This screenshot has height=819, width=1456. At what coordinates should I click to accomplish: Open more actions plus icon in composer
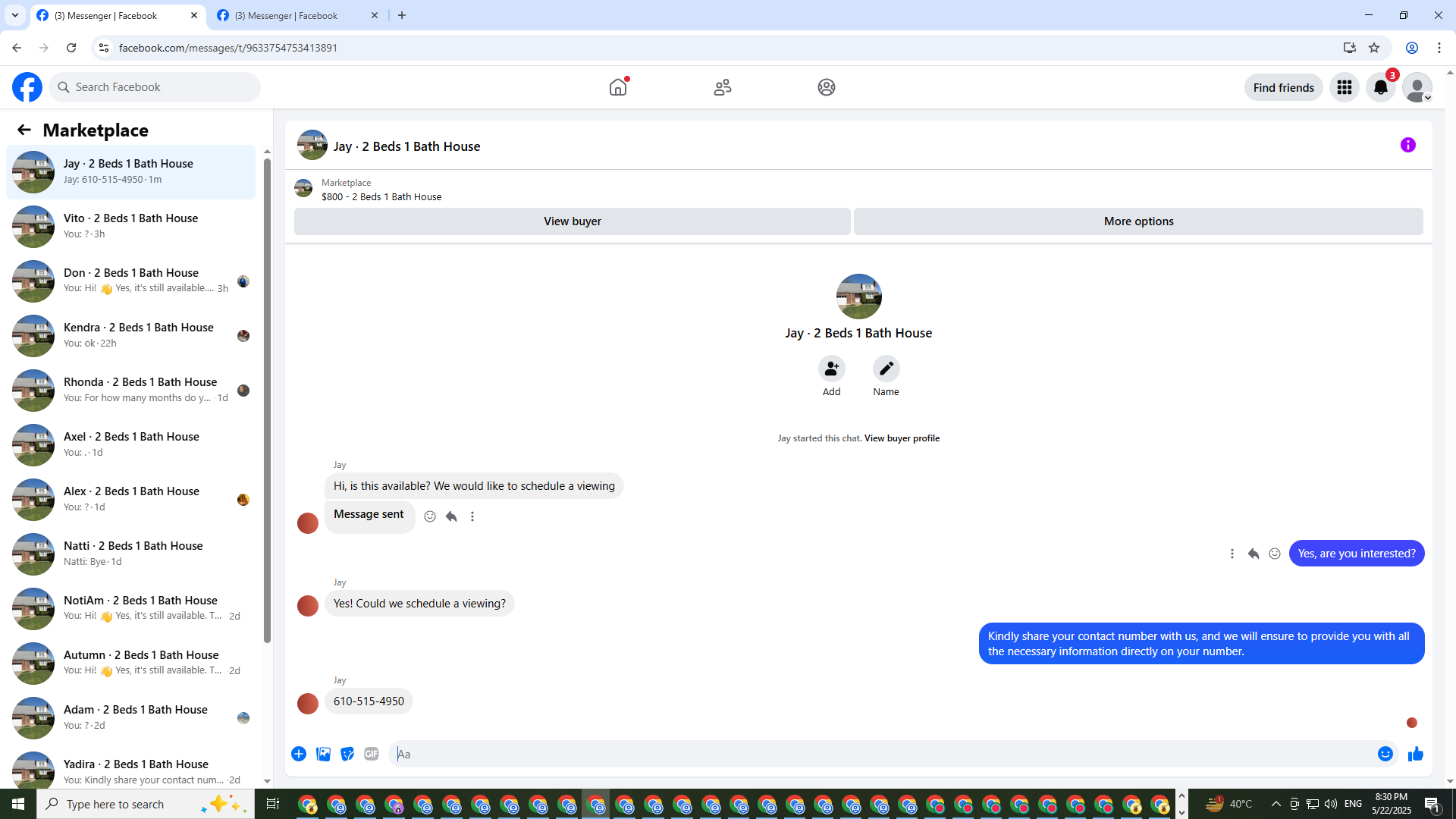[x=299, y=754]
